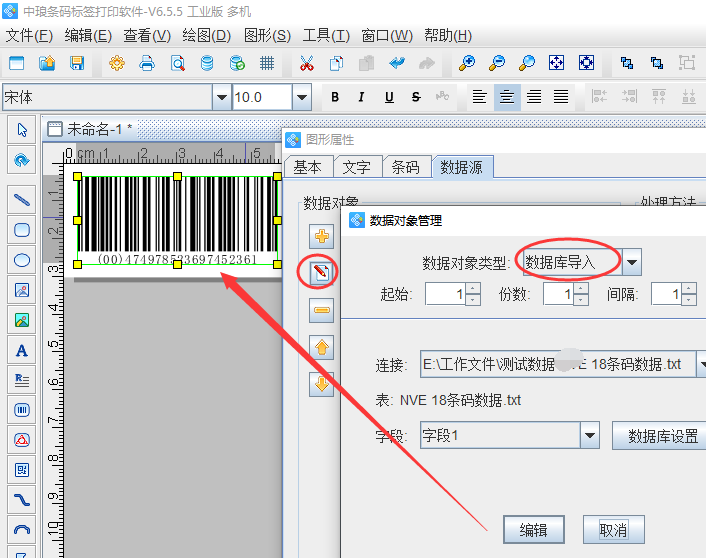
Task: Select the QR code tool
Action: pyautogui.click(x=22, y=470)
